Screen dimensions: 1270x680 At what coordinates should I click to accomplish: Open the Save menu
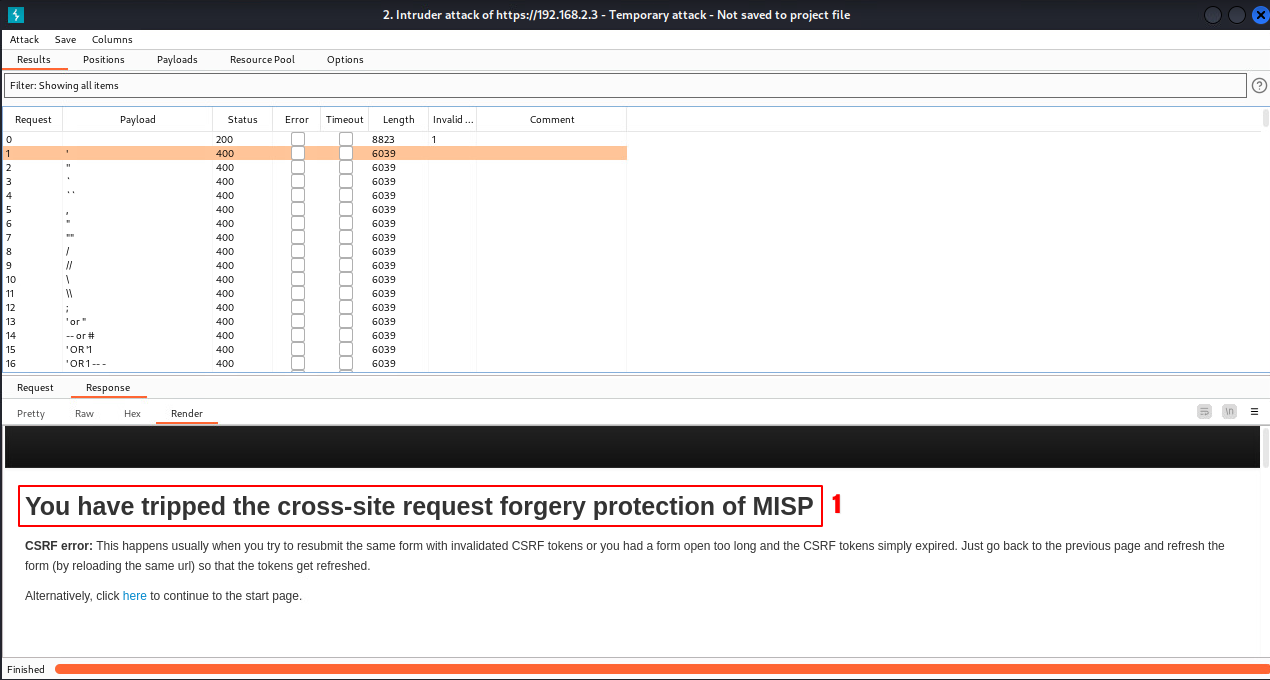65,40
